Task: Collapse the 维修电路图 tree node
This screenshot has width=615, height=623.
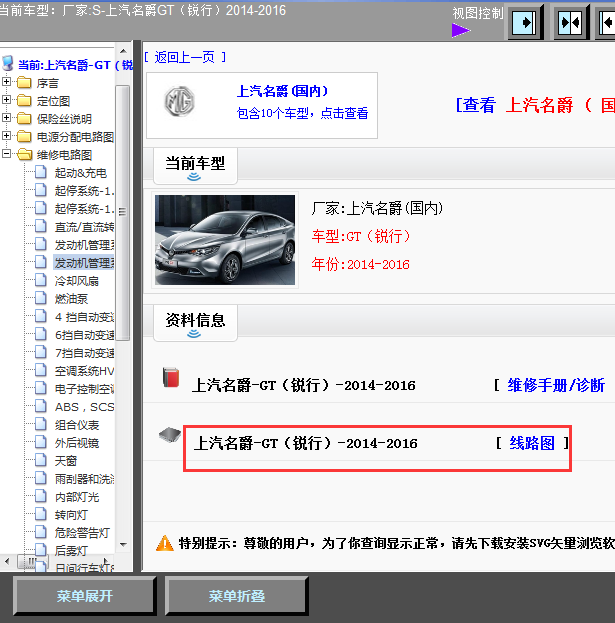Action: (x=6, y=153)
